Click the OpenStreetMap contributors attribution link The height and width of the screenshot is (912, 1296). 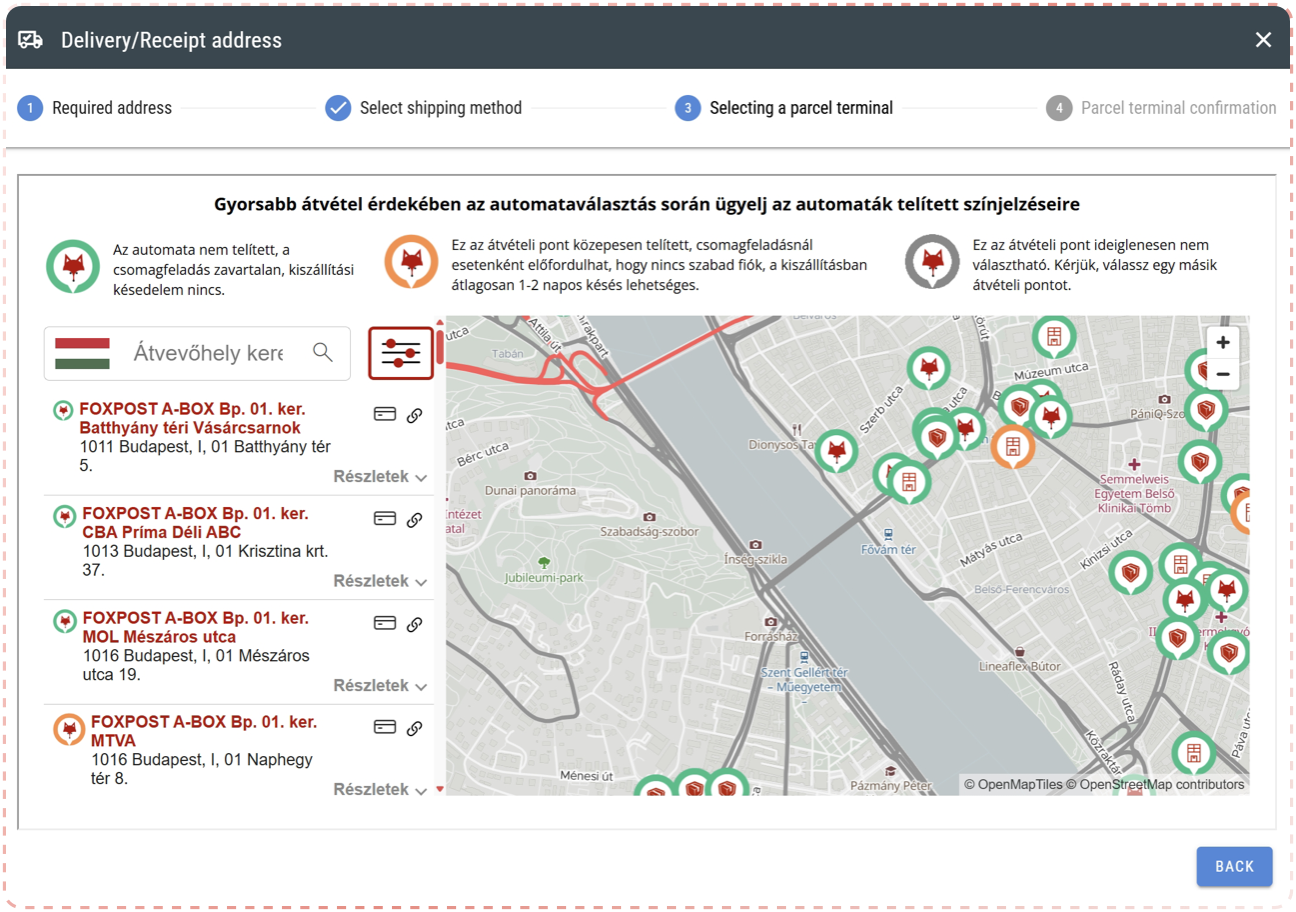(1160, 784)
